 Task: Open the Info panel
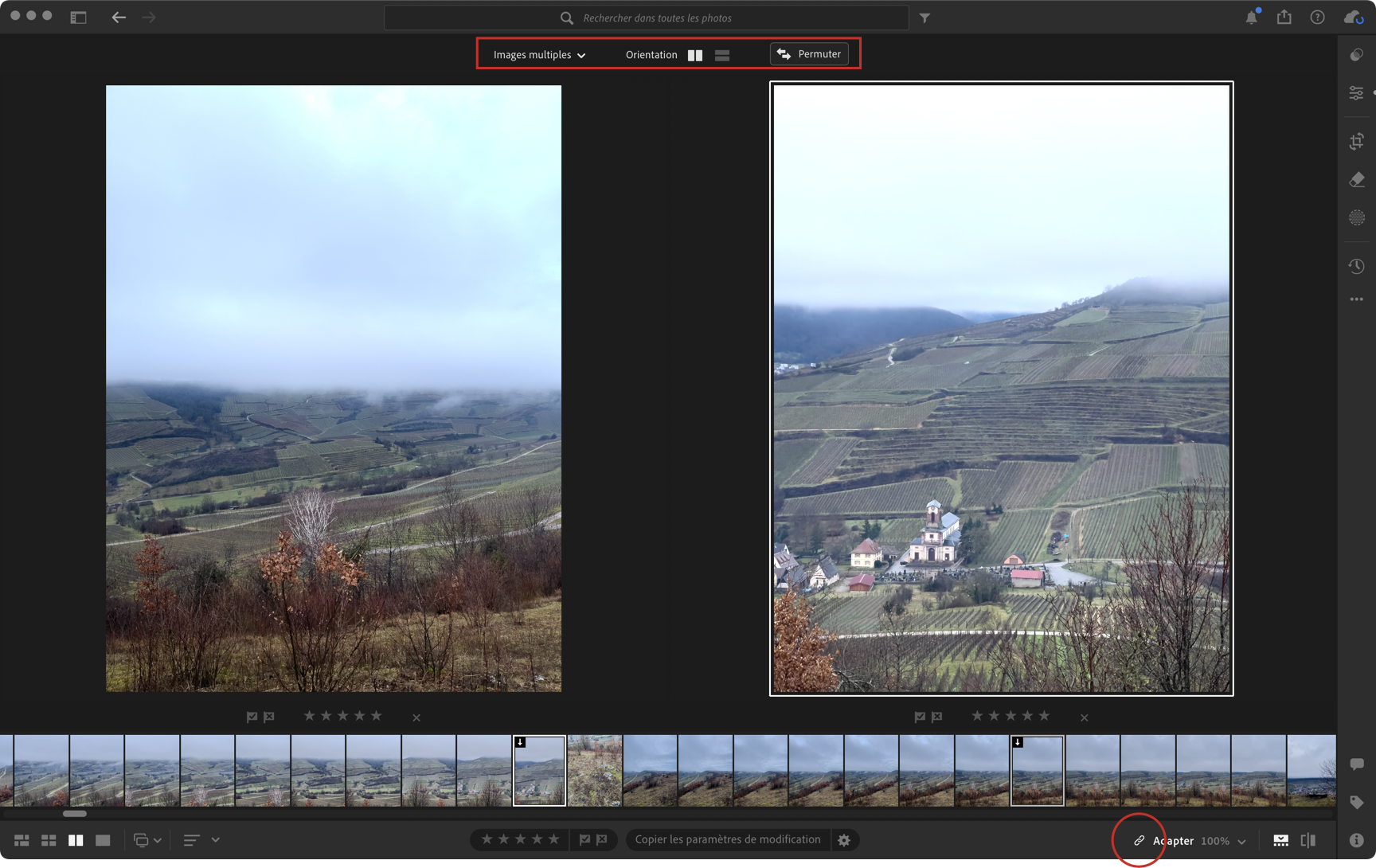pyautogui.click(x=1357, y=840)
